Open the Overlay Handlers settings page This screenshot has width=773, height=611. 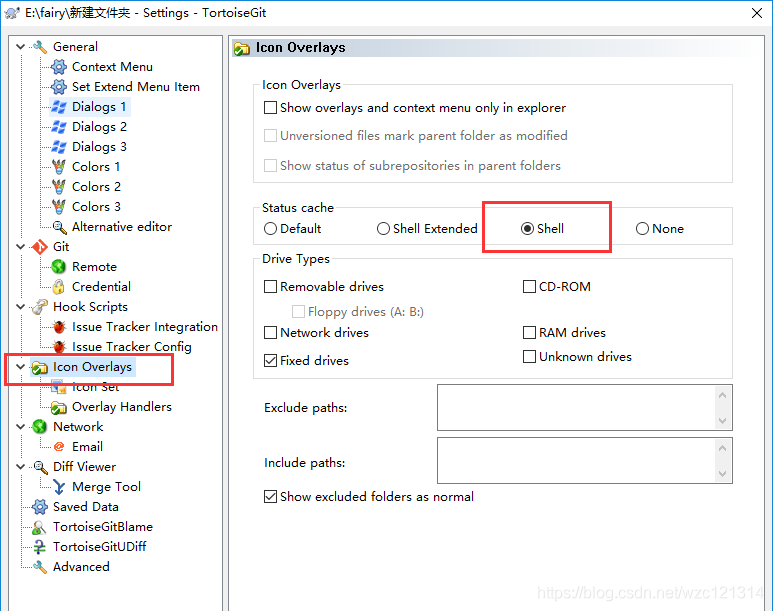122,407
